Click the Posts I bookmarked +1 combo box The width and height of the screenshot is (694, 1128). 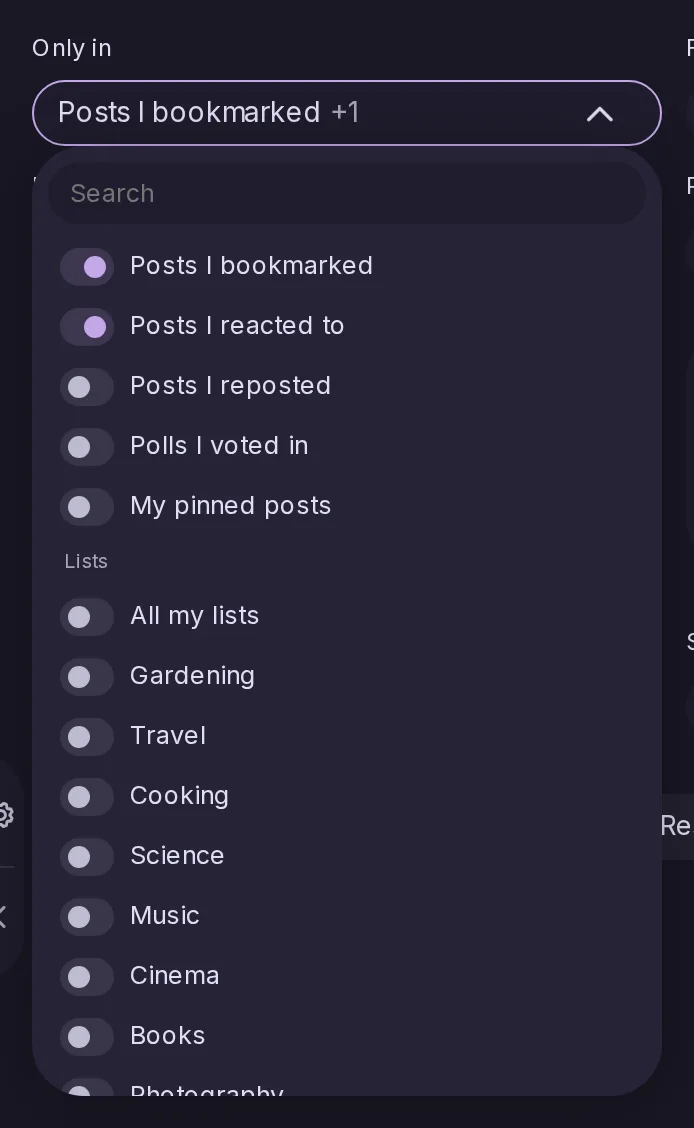coord(347,113)
